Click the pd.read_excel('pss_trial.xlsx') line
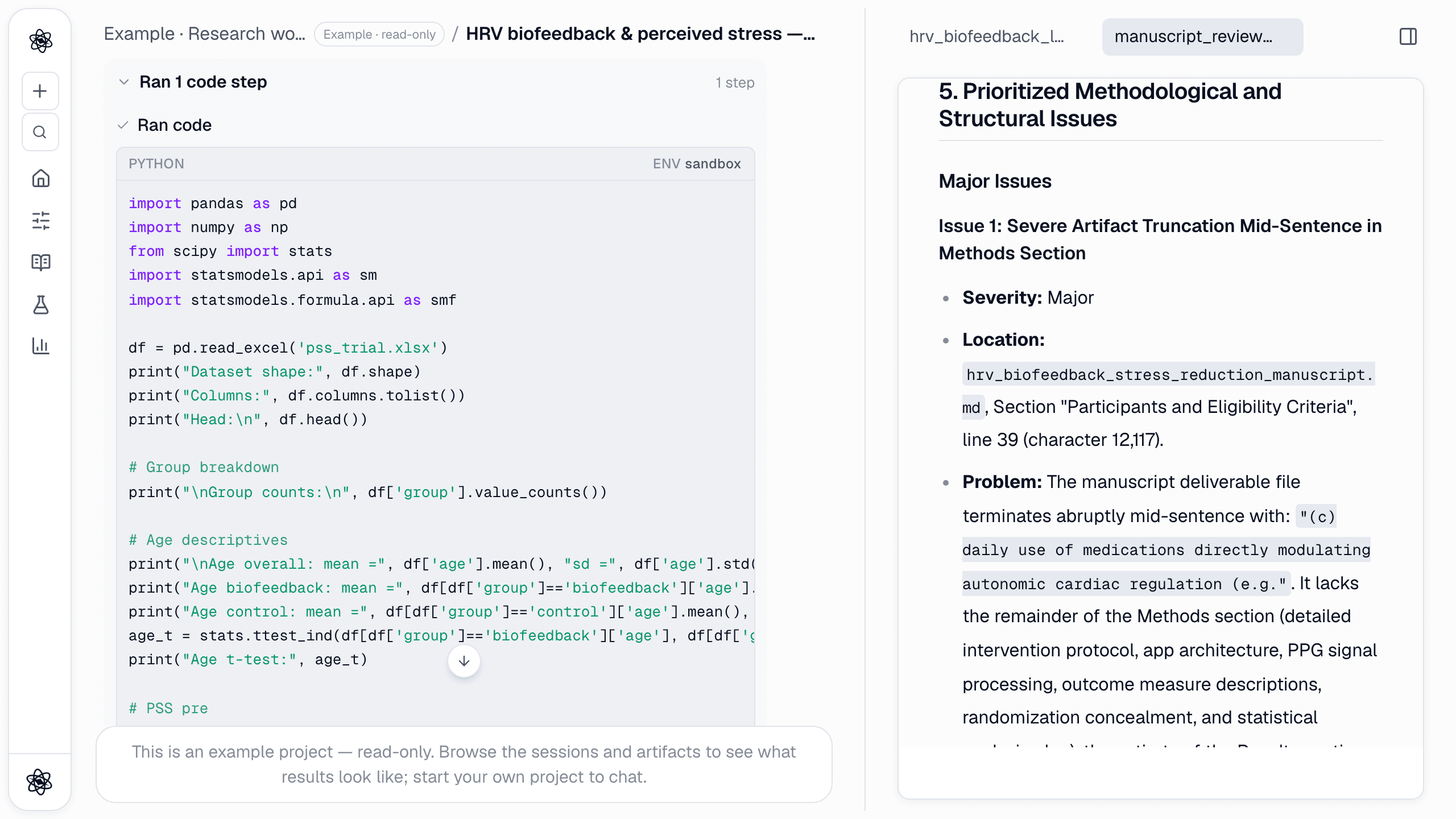Viewport: 1456px width, 819px height. 288,348
